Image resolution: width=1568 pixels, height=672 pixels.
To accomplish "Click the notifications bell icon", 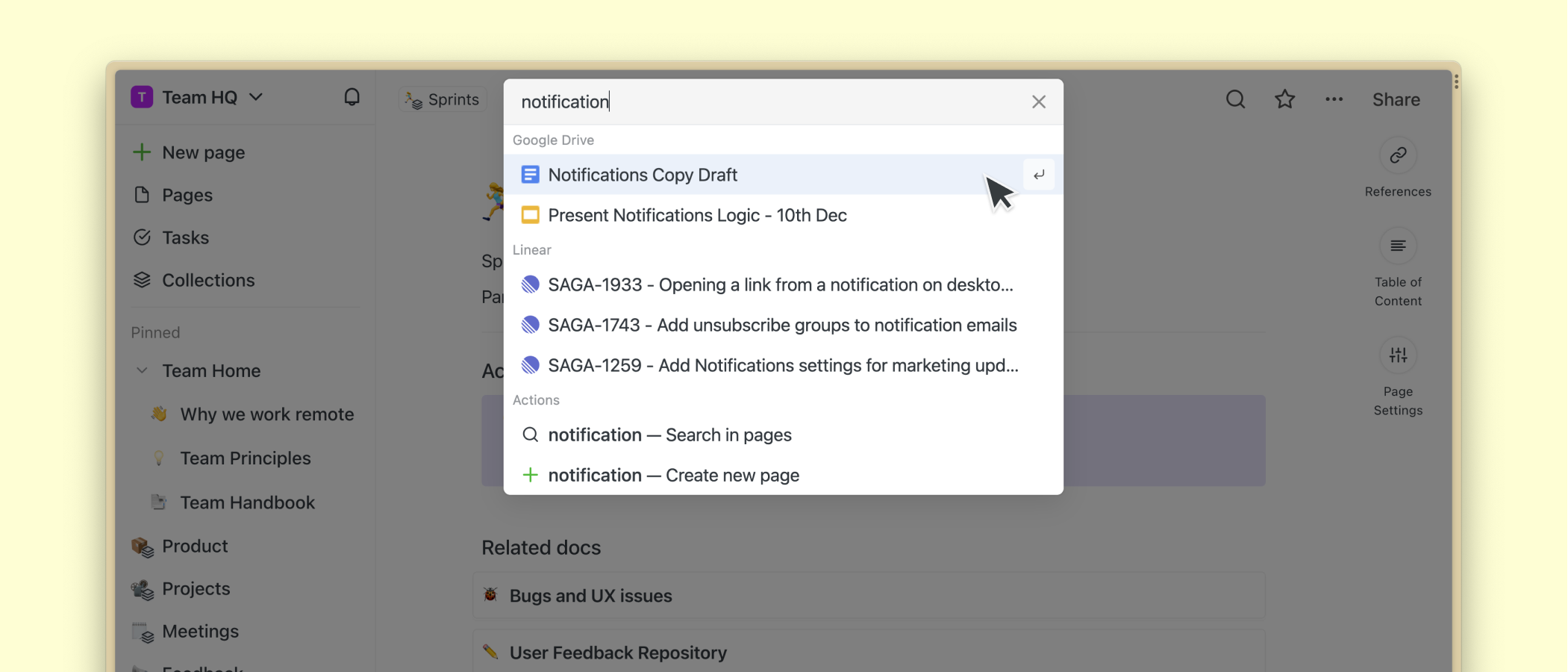I will [352, 97].
